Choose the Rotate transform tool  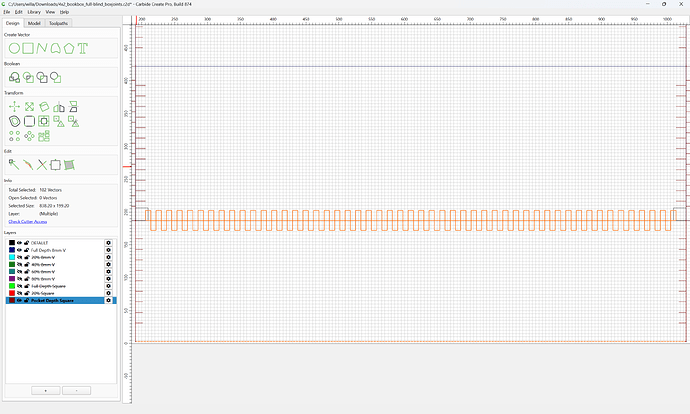(x=44, y=106)
